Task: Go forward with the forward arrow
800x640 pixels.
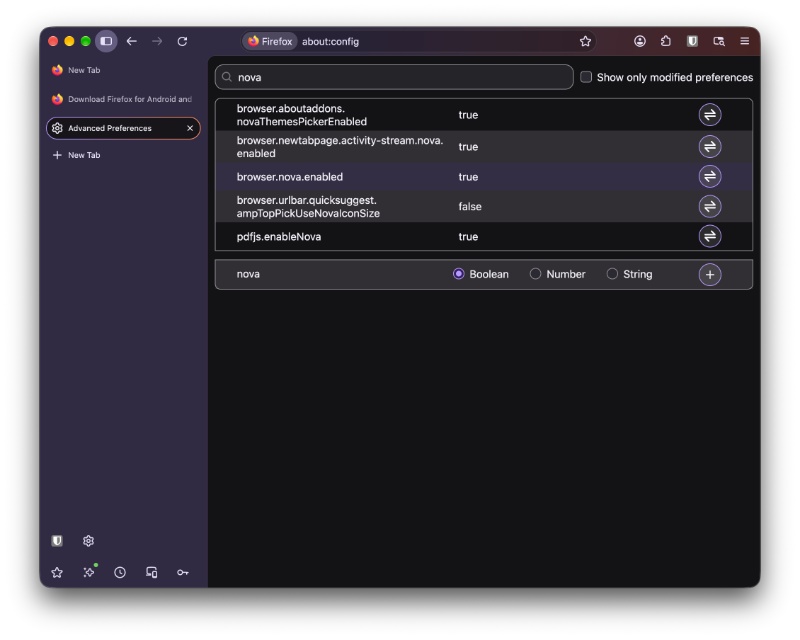Action: click(x=157, y=41)
